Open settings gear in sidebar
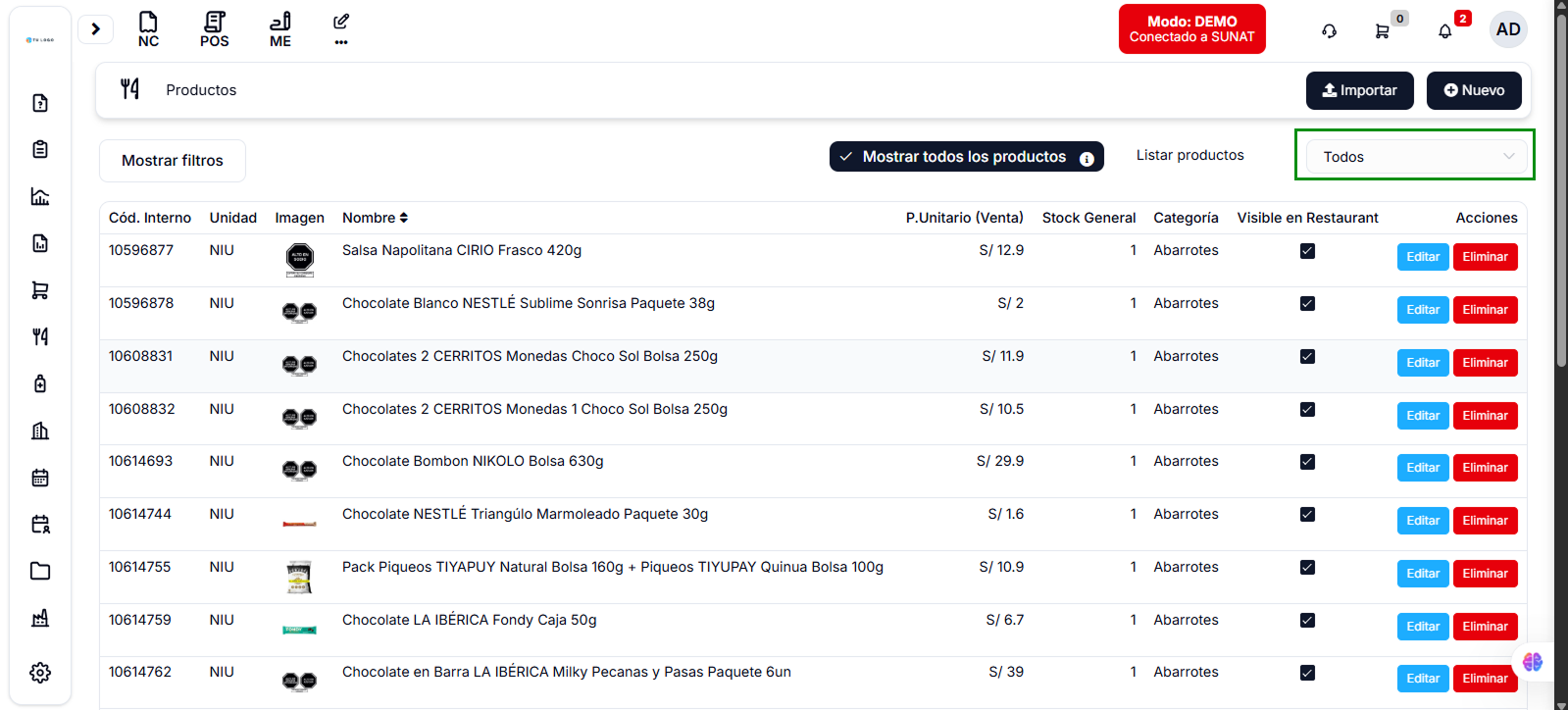Image resolution: width=1568 pixels, height=710 pixels. (40, 673)
